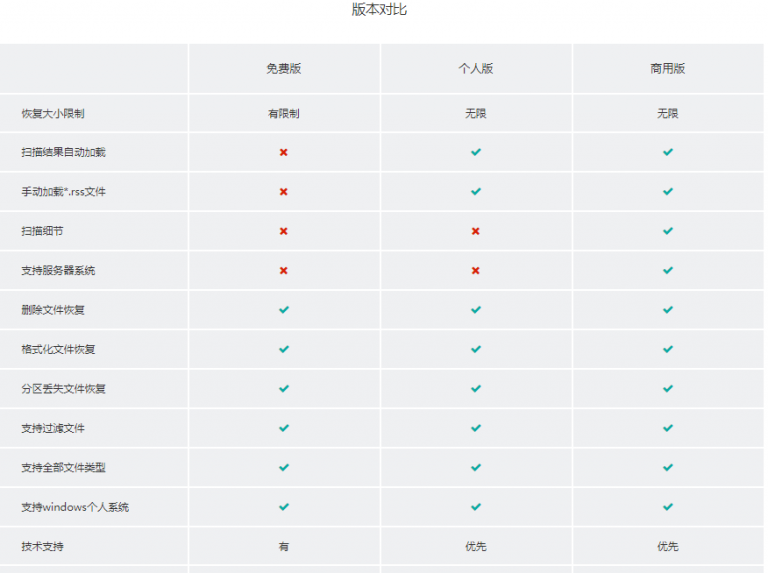Click red cross for 免费版 手动加载*.rss文件
Viewport: 768px width, 573px height.
tap(283, 191)
